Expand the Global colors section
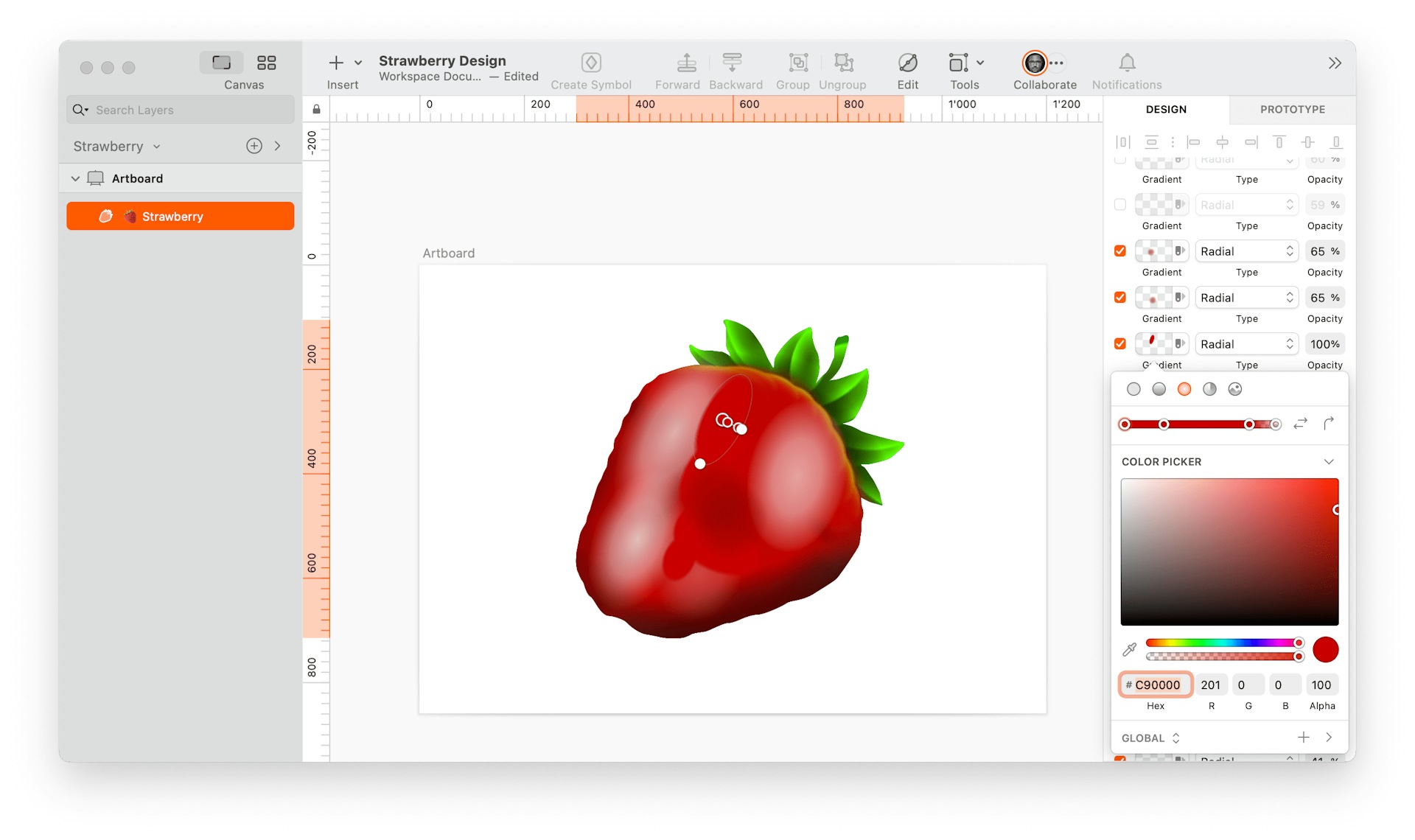1415x840 pixels. 1331,738
